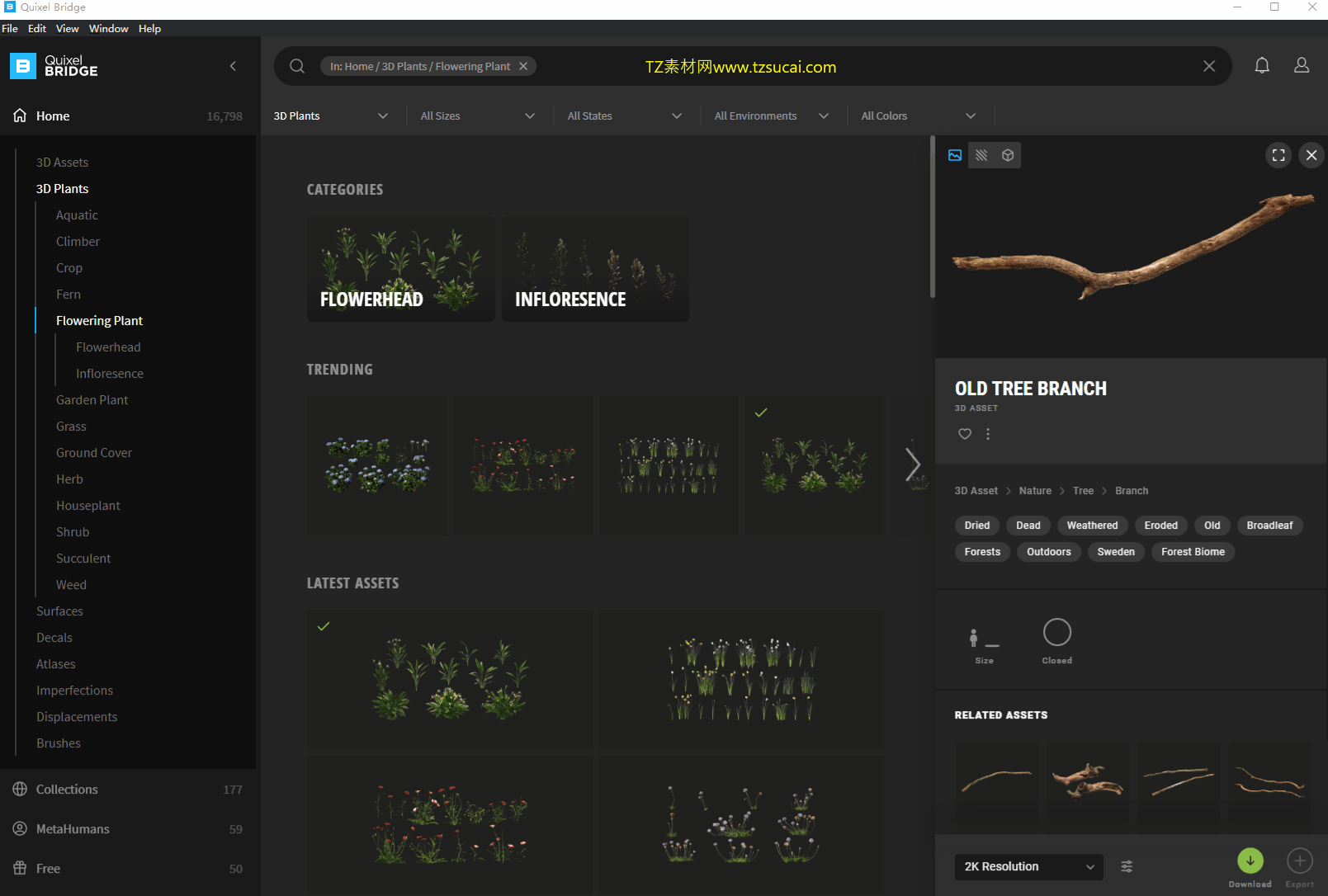
Task: Open the Help menu
Action: (149, 28)
